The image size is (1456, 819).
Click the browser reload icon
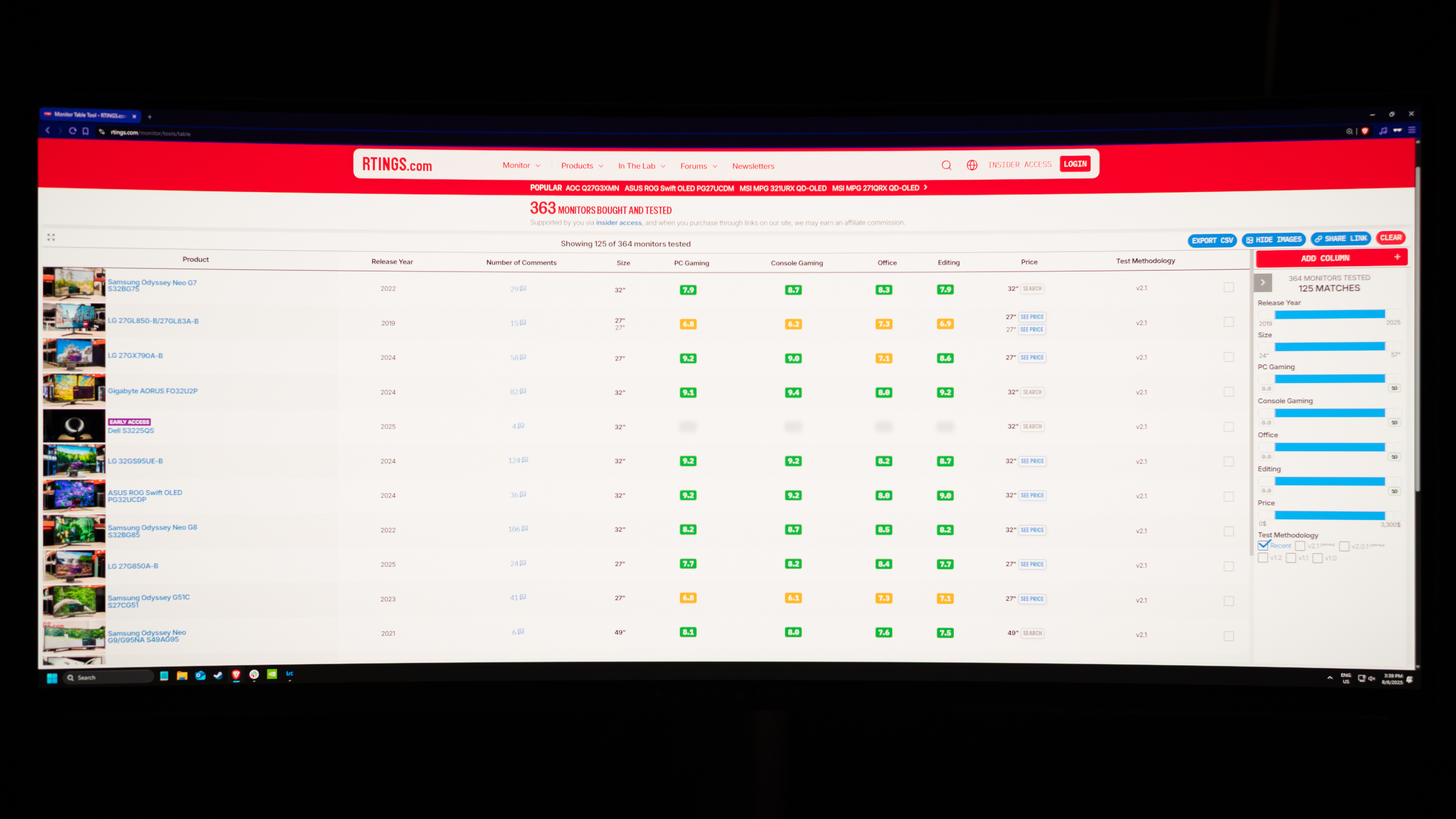72,131
